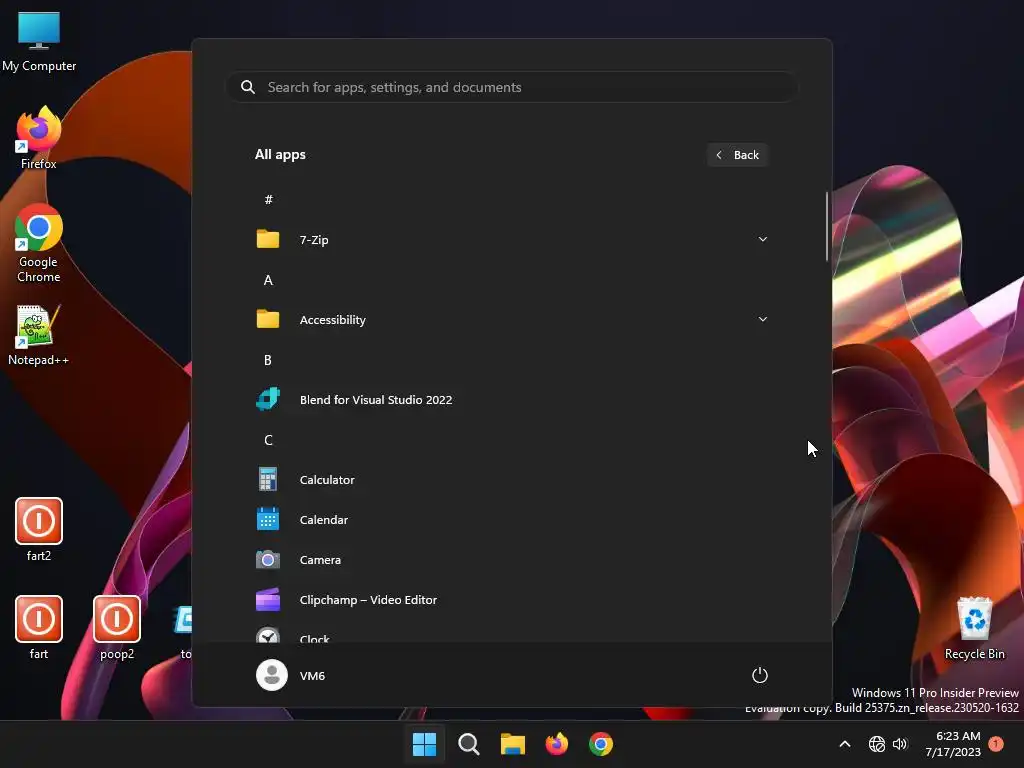Open the Calculator app icon
This screenshot has width=1024, height=768.
point(268,479)
